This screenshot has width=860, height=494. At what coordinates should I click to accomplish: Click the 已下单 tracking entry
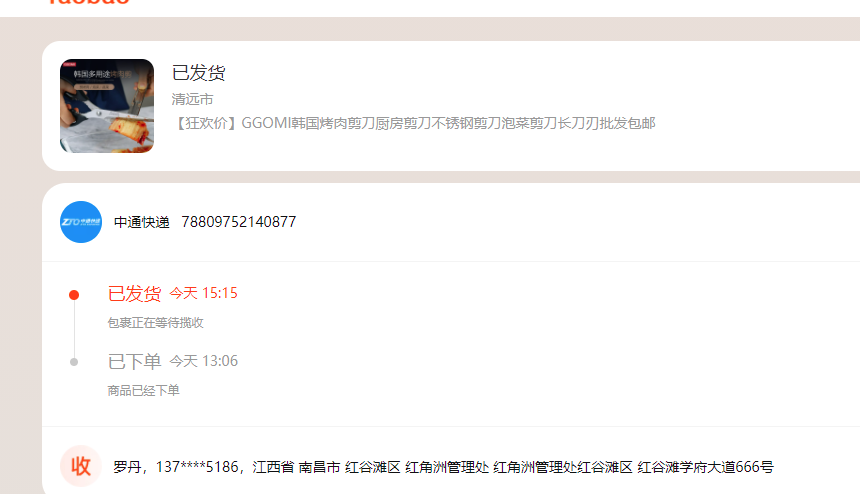coord(134,362)
